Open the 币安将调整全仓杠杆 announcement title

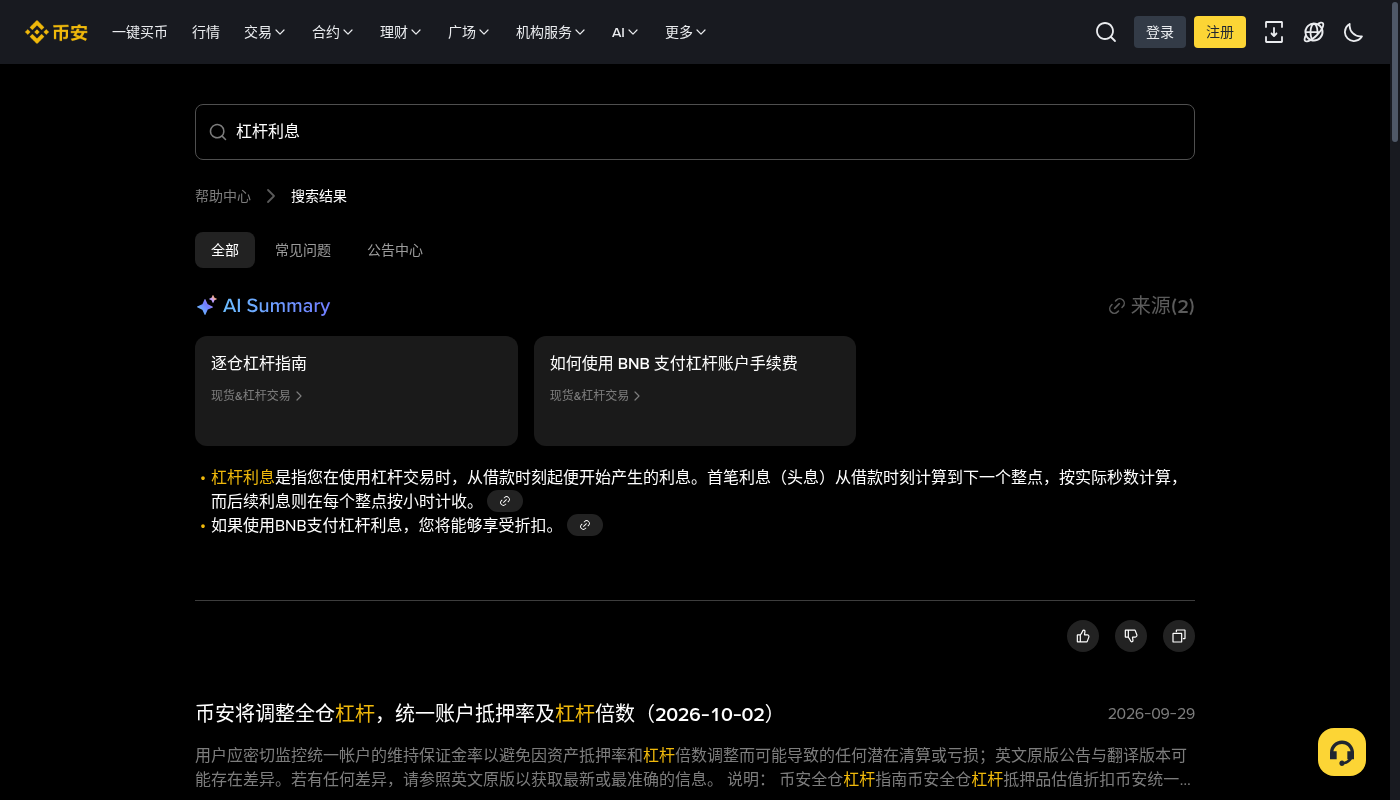click(486, 714)
